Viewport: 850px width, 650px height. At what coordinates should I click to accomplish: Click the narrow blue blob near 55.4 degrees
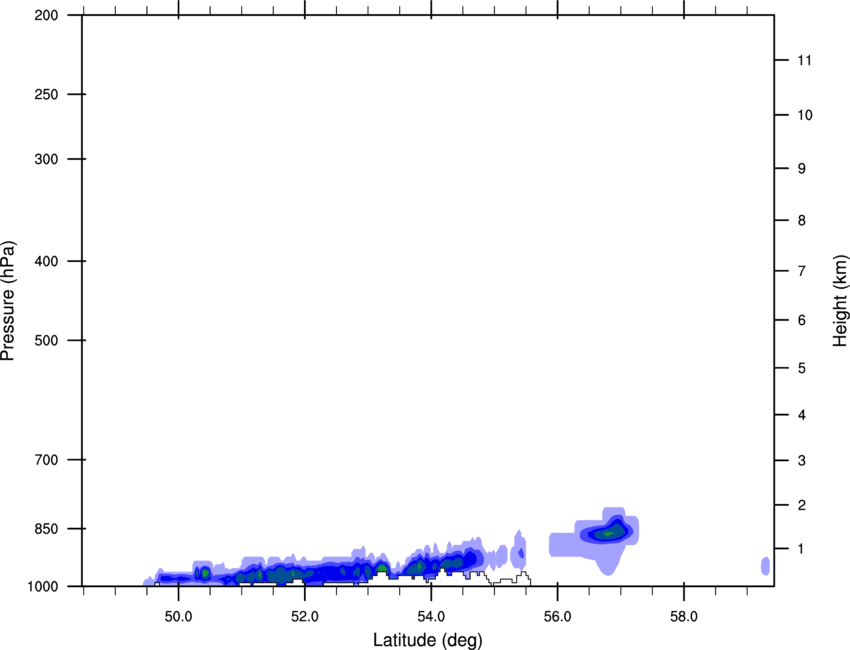[x=519, y=549]
